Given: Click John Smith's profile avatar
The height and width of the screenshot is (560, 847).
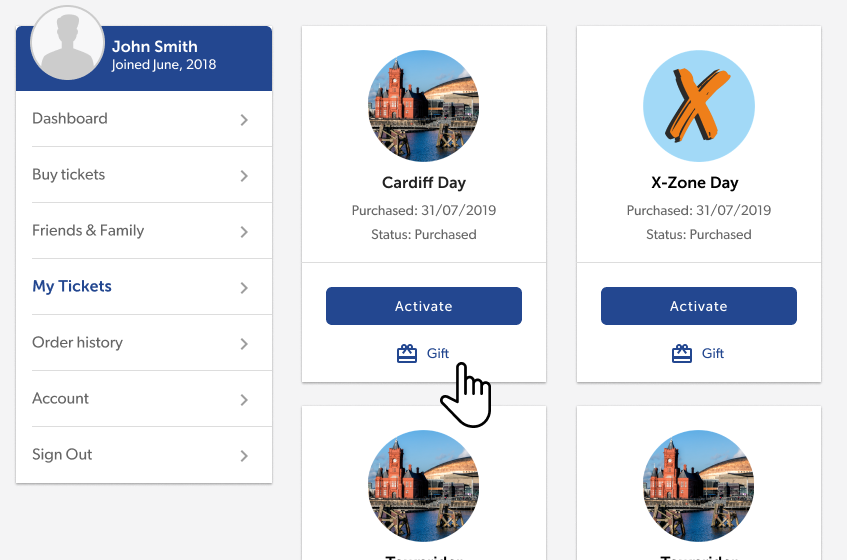Looking at the screenshot, I should pos(68,43).
